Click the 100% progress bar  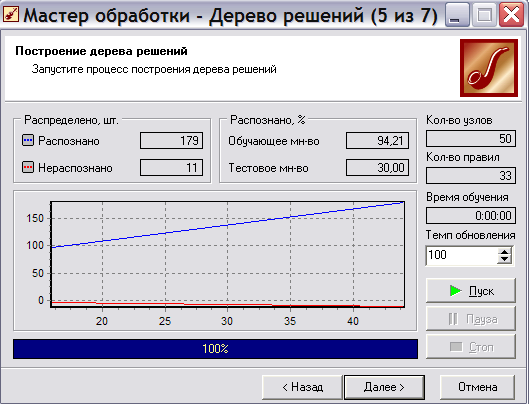pyautogui.click(x=215, y=349)
